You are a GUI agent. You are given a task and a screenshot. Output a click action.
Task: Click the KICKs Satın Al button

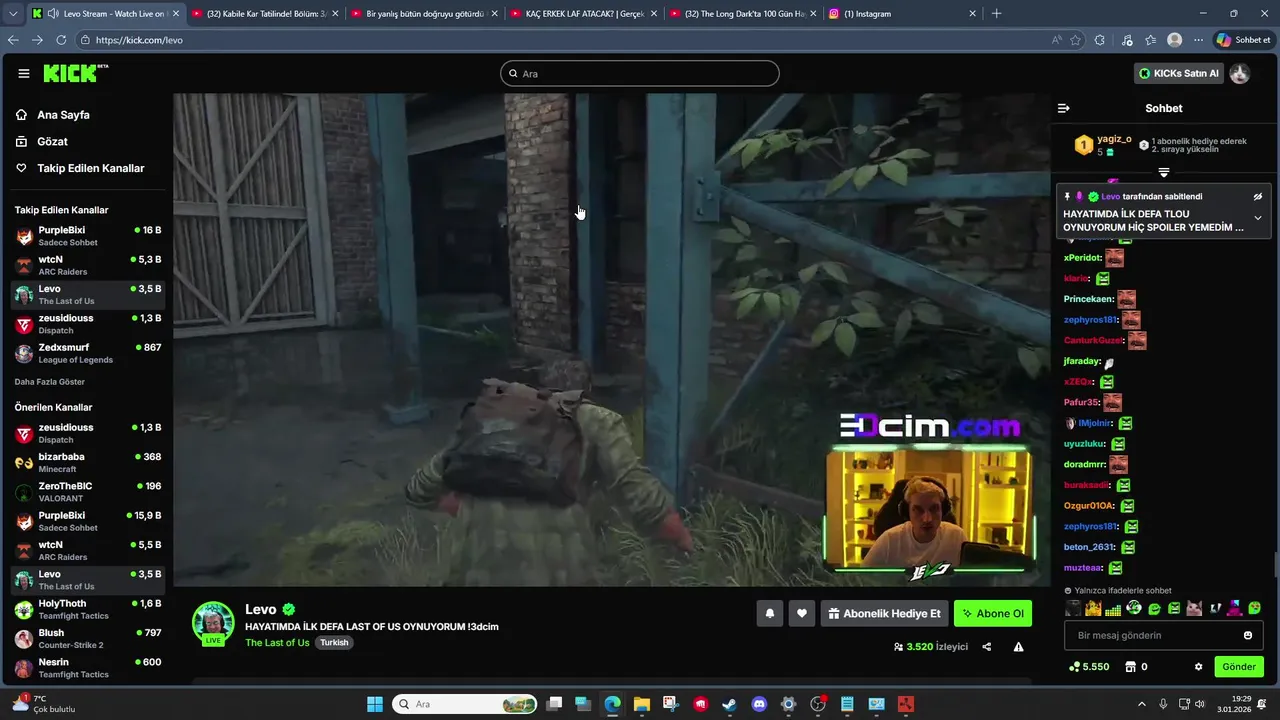[1178, 73]
